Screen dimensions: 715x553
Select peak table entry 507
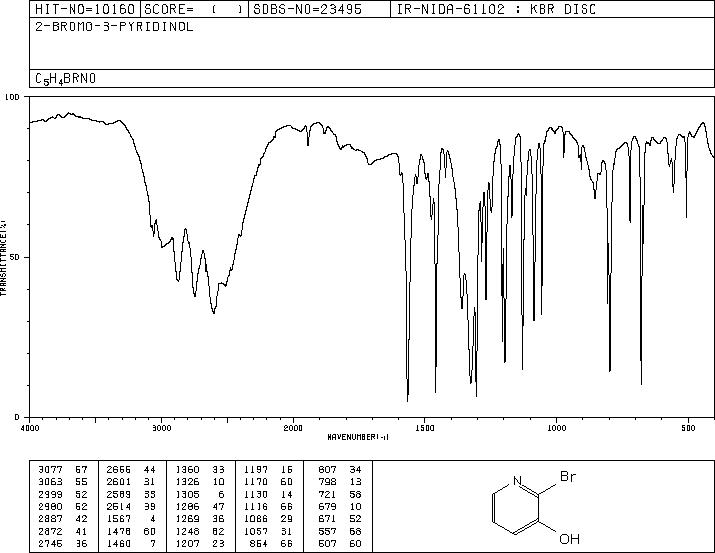click(x=327, y=543)
